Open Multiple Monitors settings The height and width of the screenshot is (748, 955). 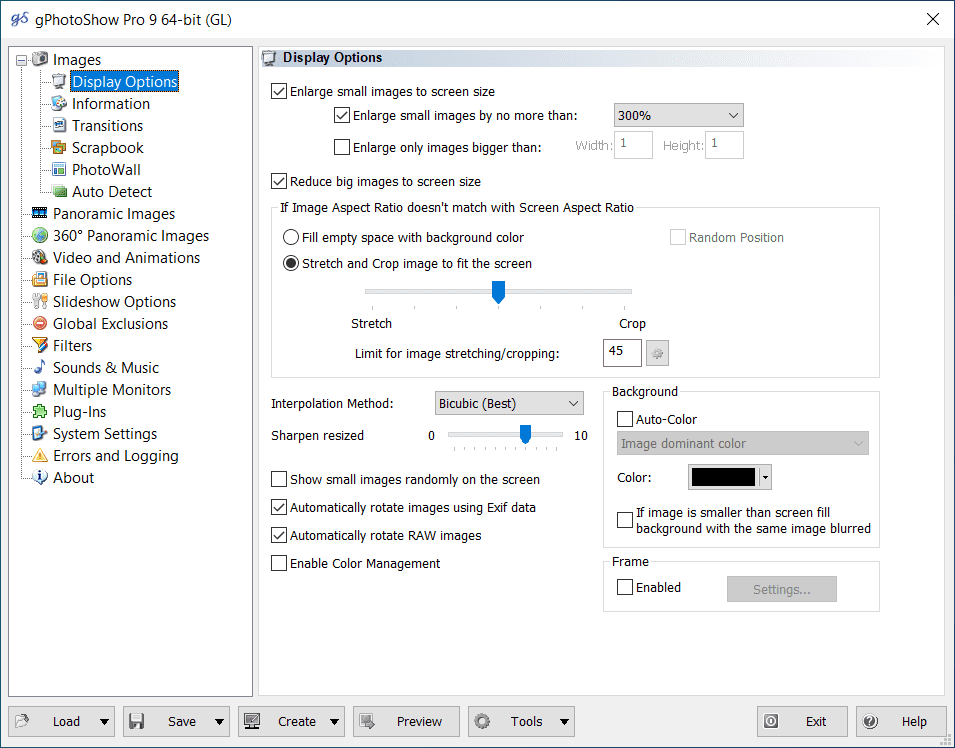tap(111, 389)
